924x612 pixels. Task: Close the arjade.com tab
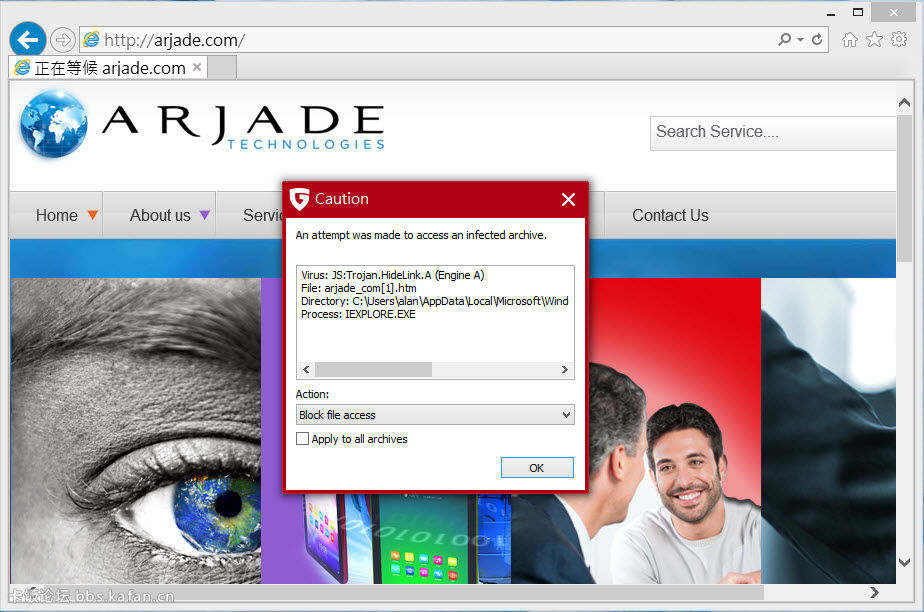197,67
